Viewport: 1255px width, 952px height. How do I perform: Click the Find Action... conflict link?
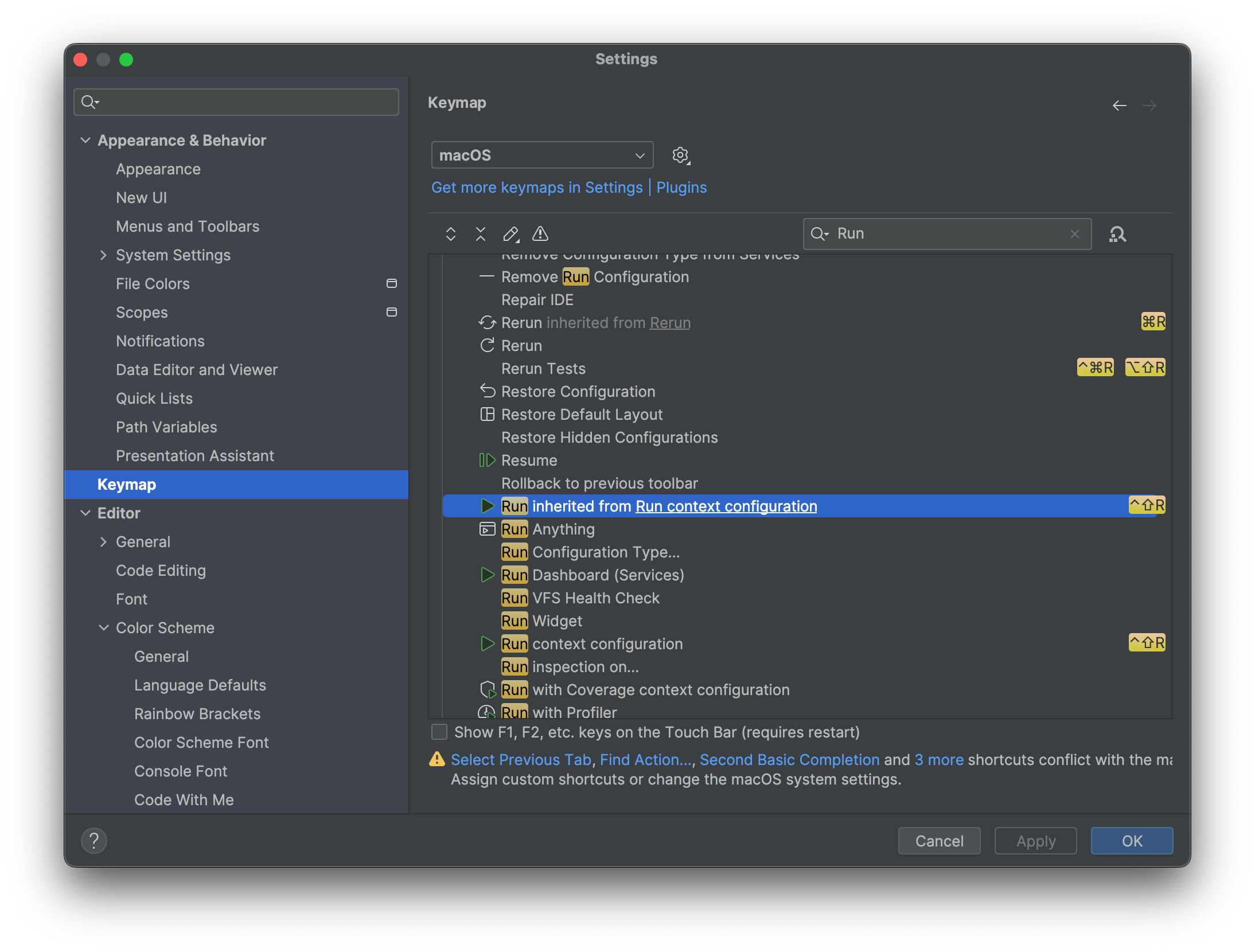point(646,759)
